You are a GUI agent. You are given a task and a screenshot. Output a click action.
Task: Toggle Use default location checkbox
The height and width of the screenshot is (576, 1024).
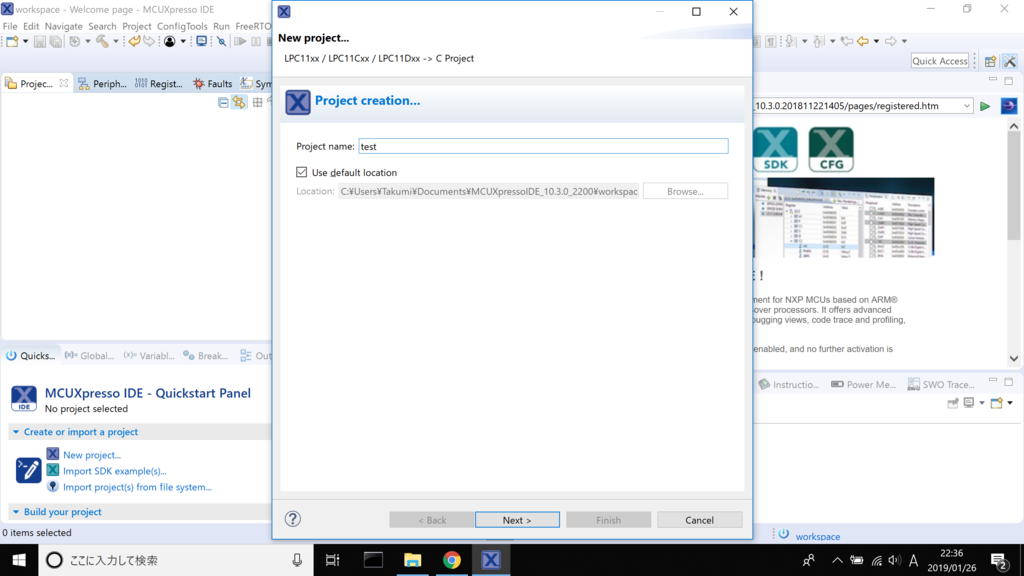point(301,172)
